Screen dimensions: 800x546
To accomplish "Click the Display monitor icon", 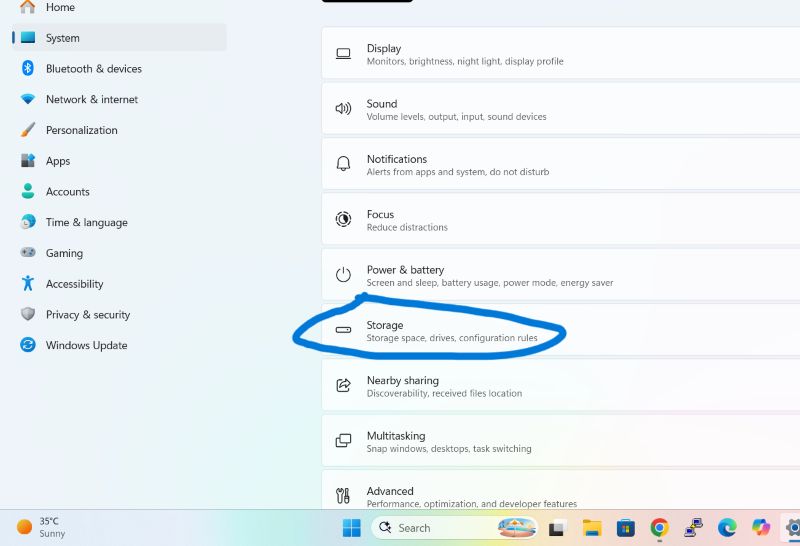I will (343, 54).
